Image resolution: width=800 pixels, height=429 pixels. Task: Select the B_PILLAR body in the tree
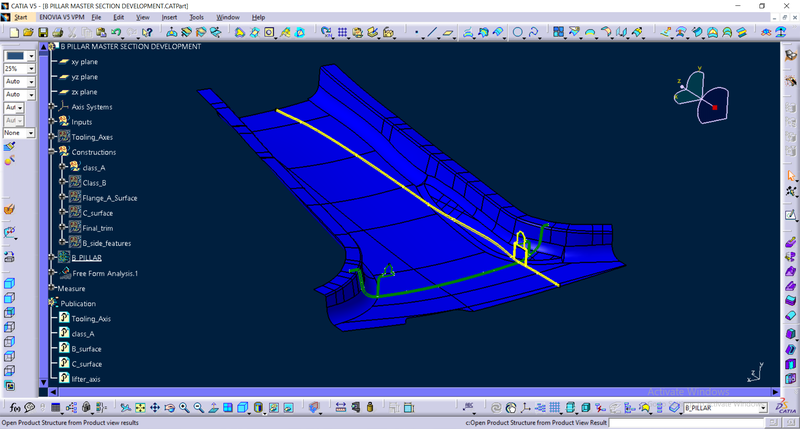pyautogui.click(x=88, y=258)
